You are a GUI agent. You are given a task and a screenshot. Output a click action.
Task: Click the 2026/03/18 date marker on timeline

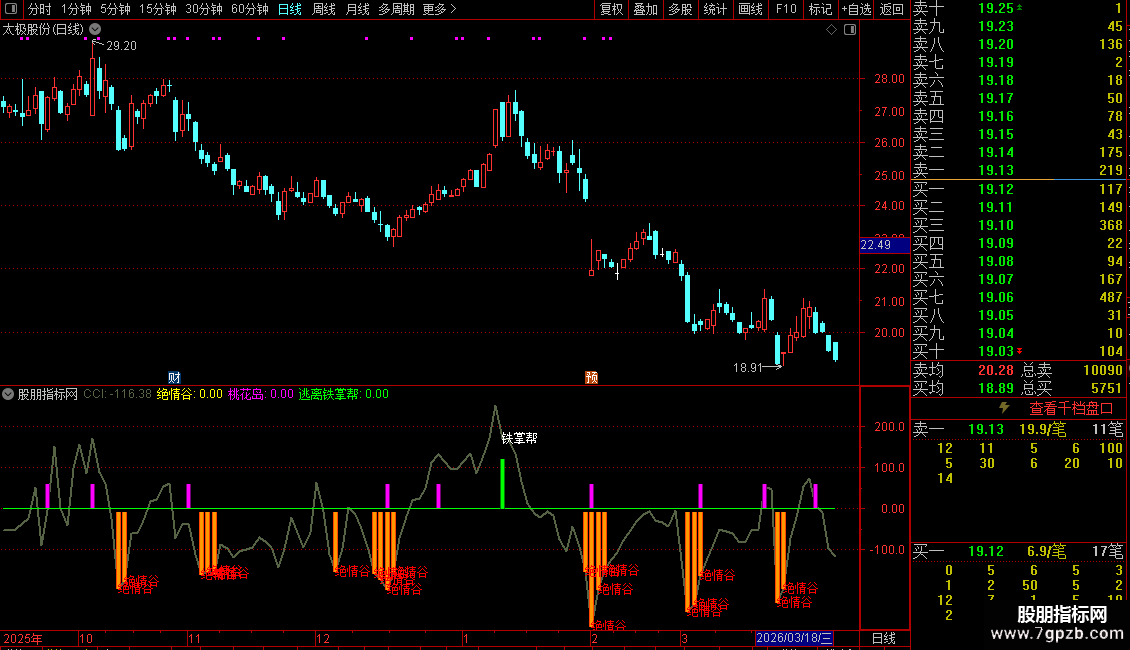(794, 638)
